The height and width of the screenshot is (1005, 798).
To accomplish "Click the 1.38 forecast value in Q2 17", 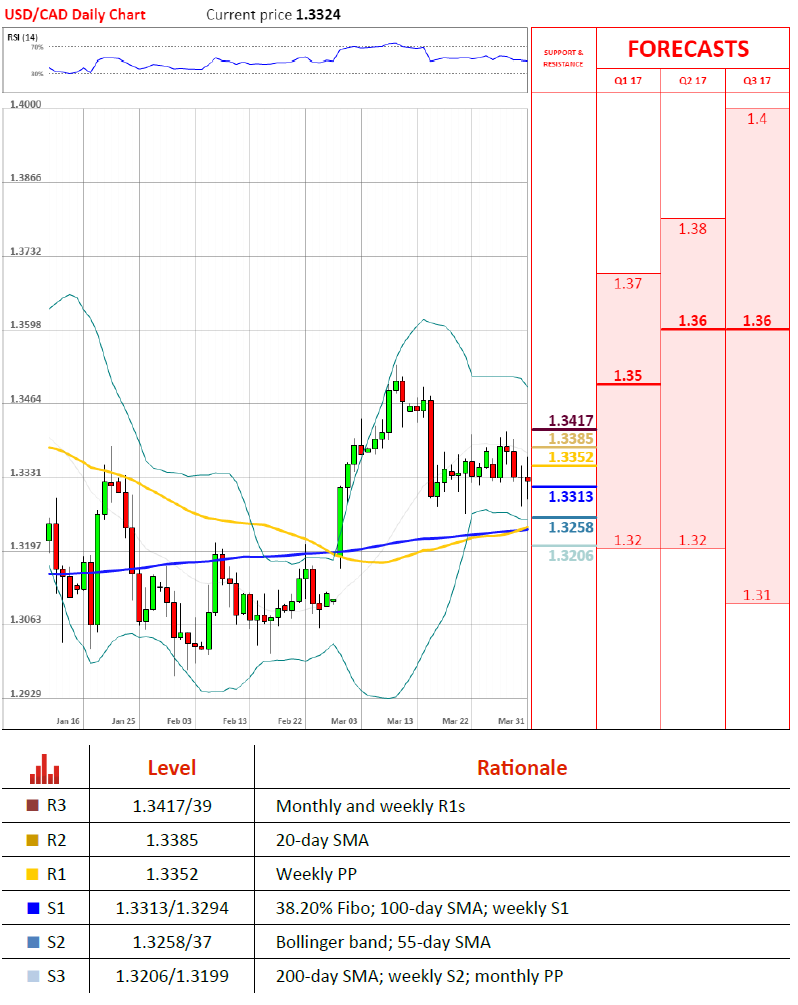I will pyautogui.click(x=693, y=229).
